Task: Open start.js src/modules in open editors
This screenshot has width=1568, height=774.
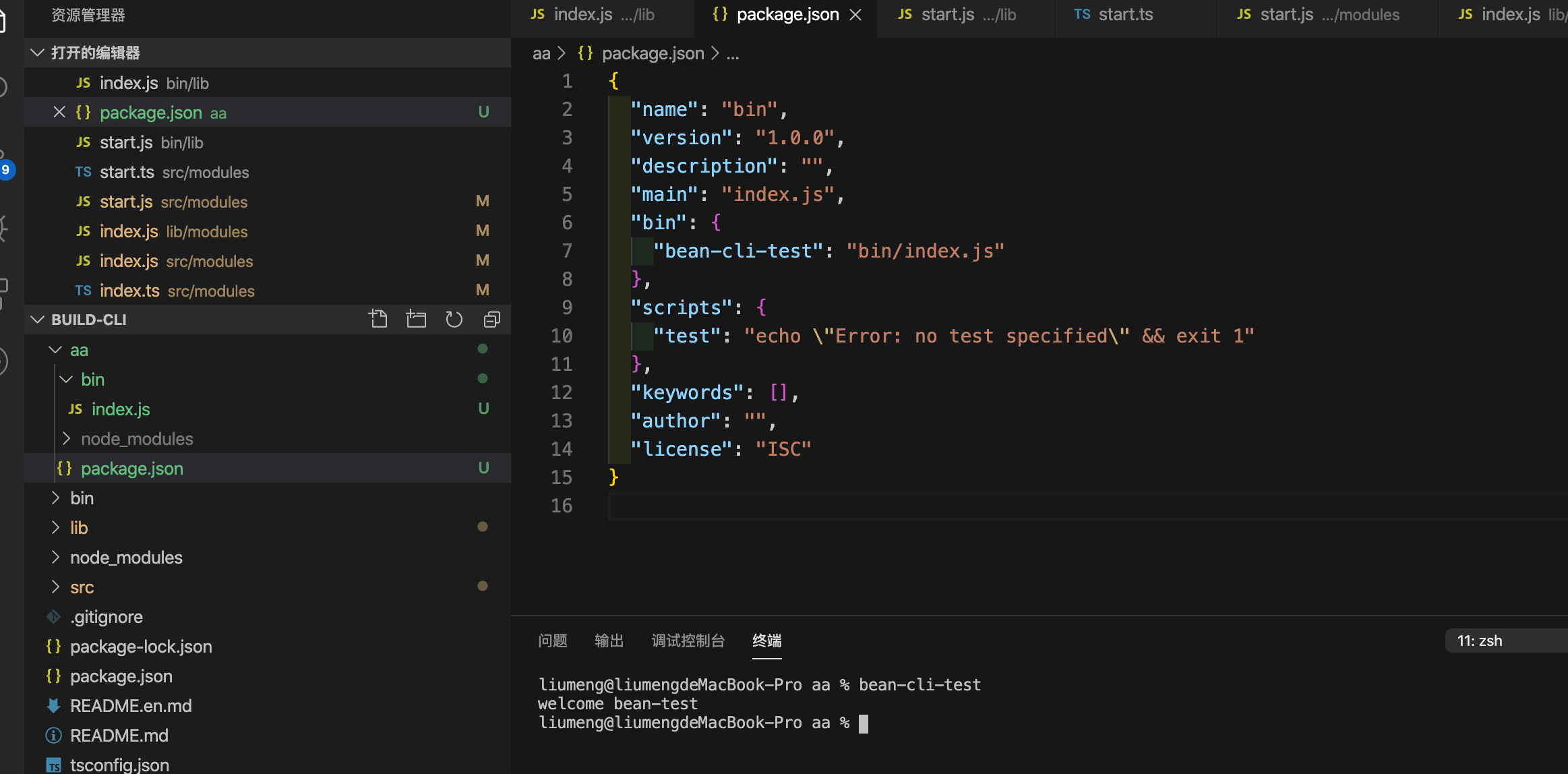Action: tap(268, 201)
